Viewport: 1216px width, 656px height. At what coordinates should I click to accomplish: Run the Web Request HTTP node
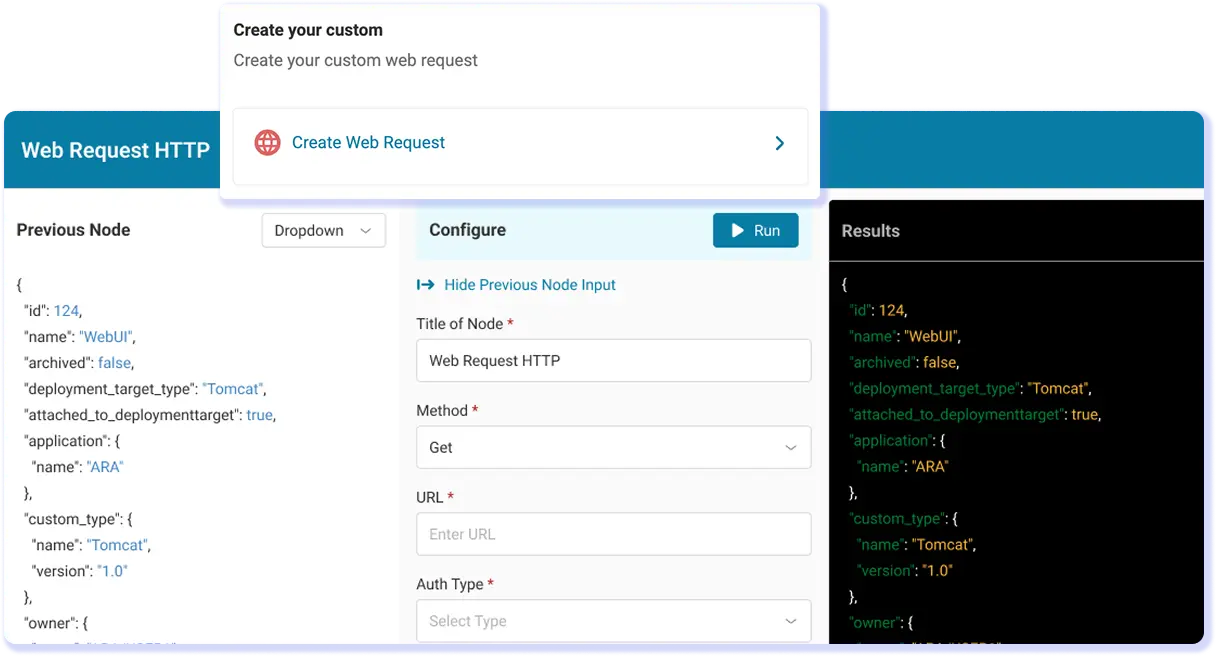tap(756, 230)
